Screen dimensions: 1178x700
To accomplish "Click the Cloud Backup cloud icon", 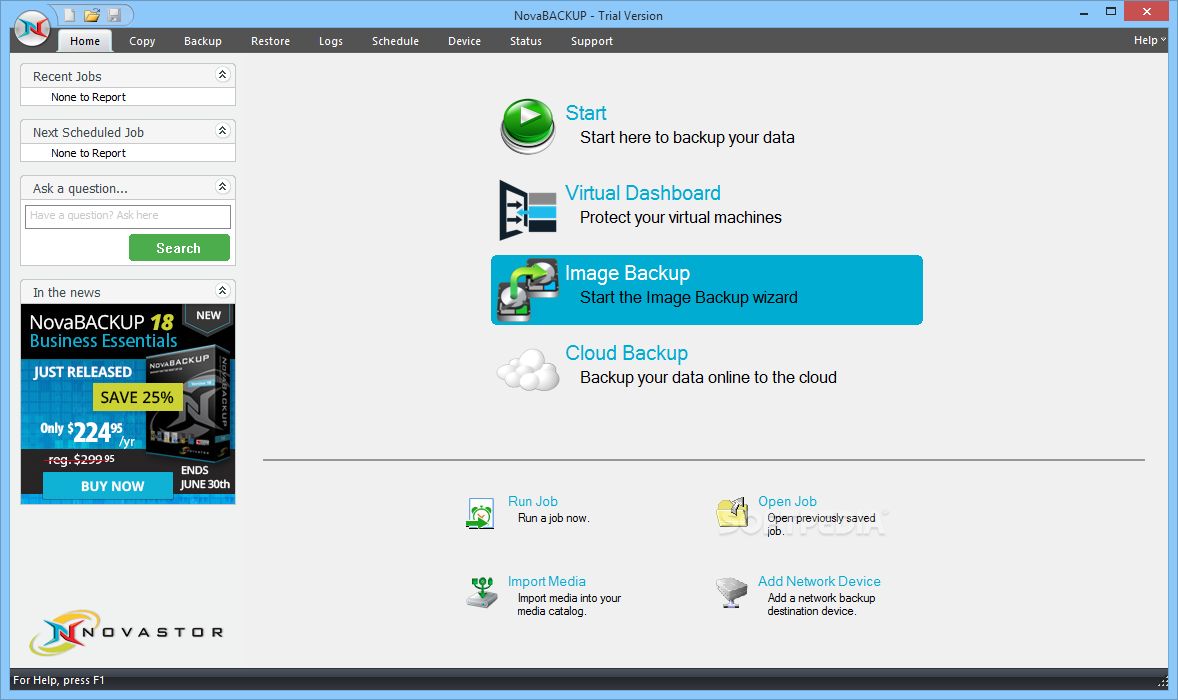I will pos(528,370).
